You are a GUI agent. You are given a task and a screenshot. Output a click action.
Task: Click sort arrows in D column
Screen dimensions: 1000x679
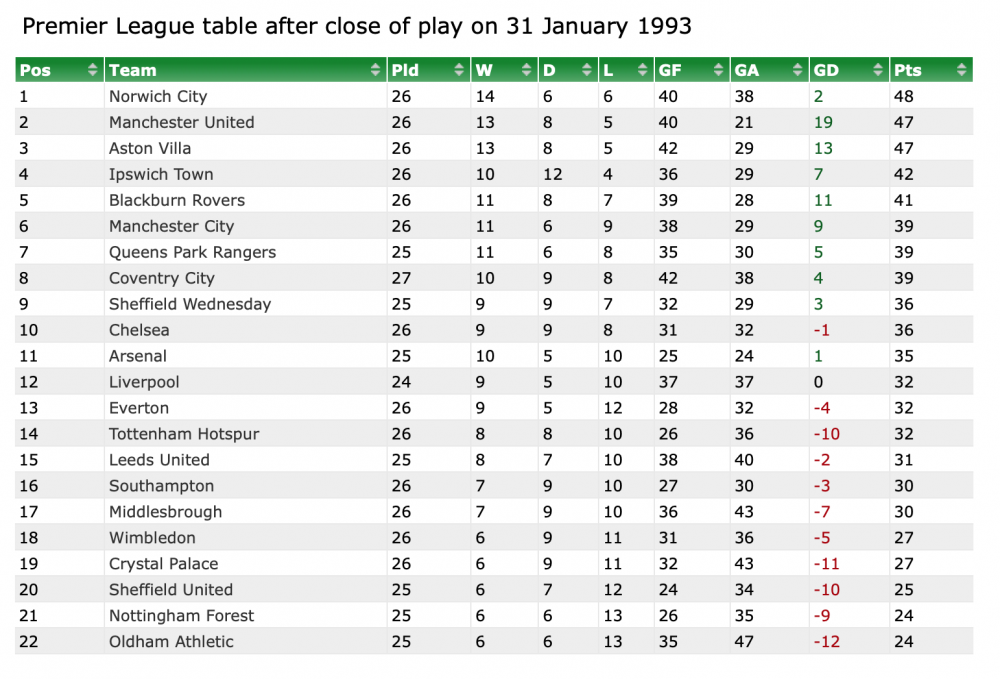588,70
